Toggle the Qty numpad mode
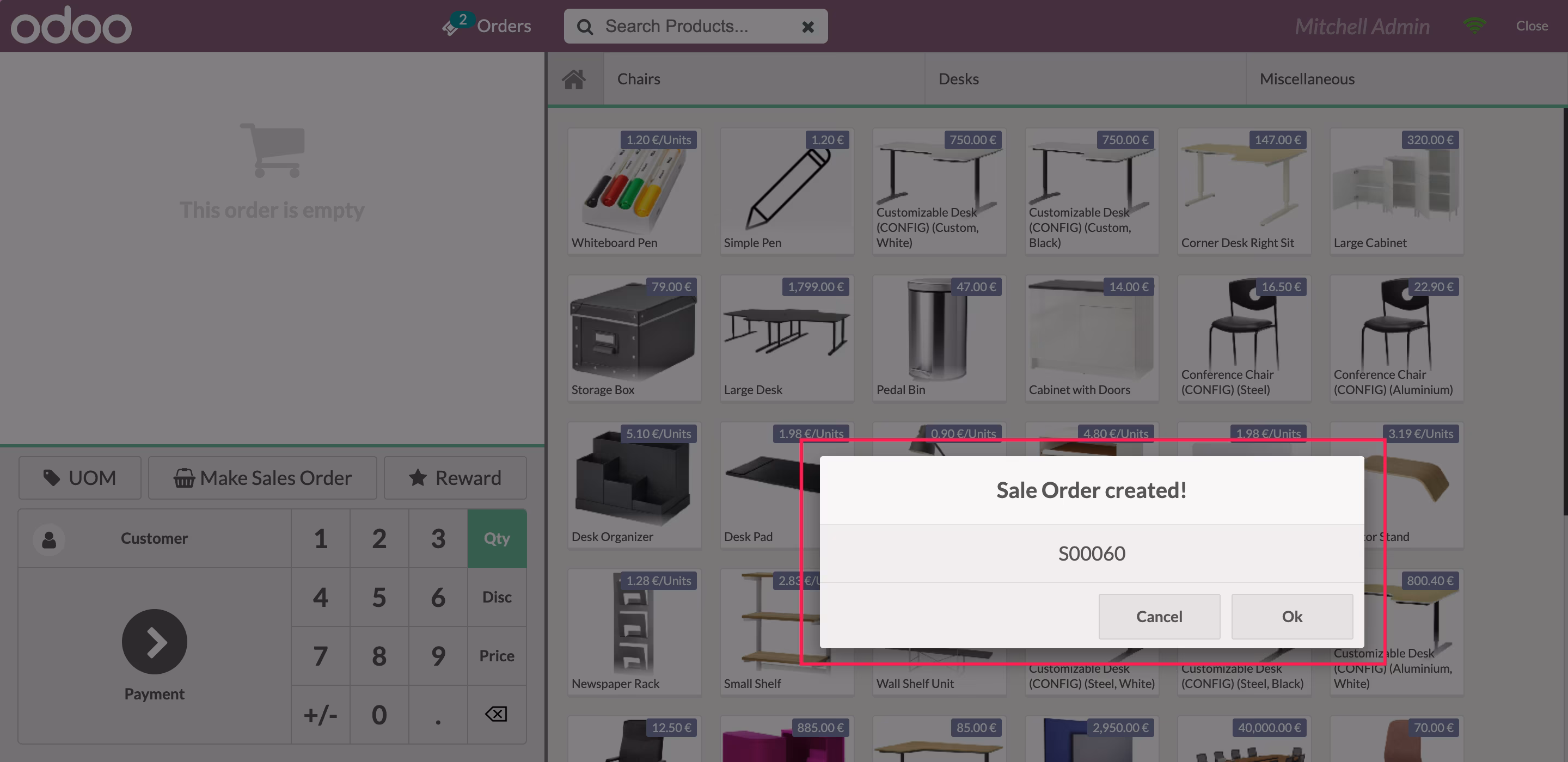This screenshot has height=762, width=1568. point(497,539)
